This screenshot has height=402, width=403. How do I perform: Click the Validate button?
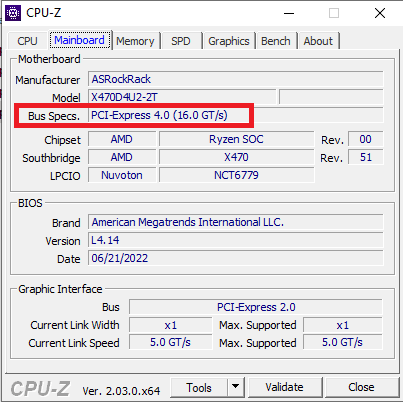tap(285, 387)
